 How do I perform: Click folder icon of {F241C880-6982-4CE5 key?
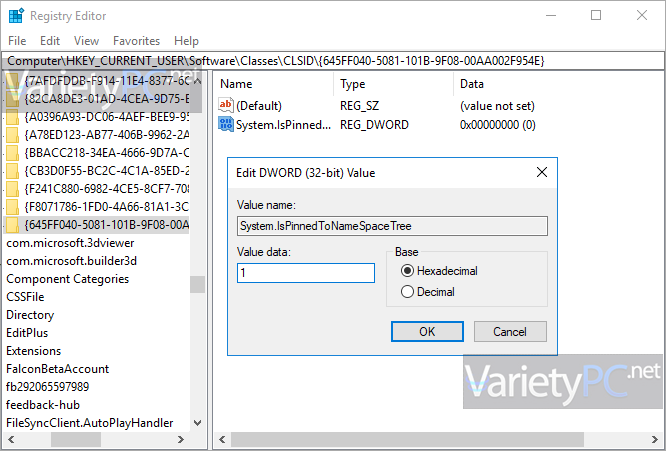(x=12, y=189)
